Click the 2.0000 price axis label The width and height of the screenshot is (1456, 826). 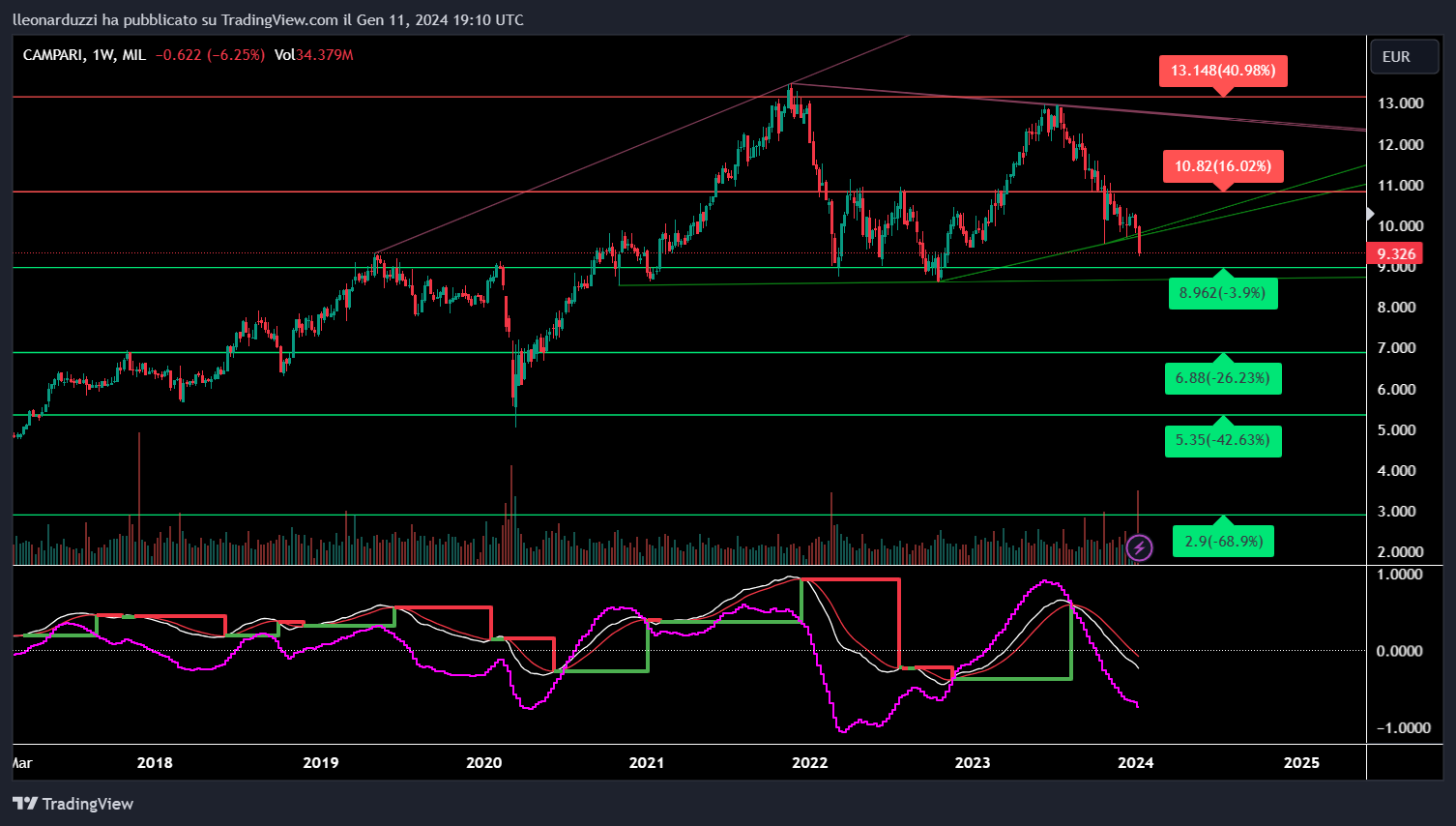[1400, 552]
